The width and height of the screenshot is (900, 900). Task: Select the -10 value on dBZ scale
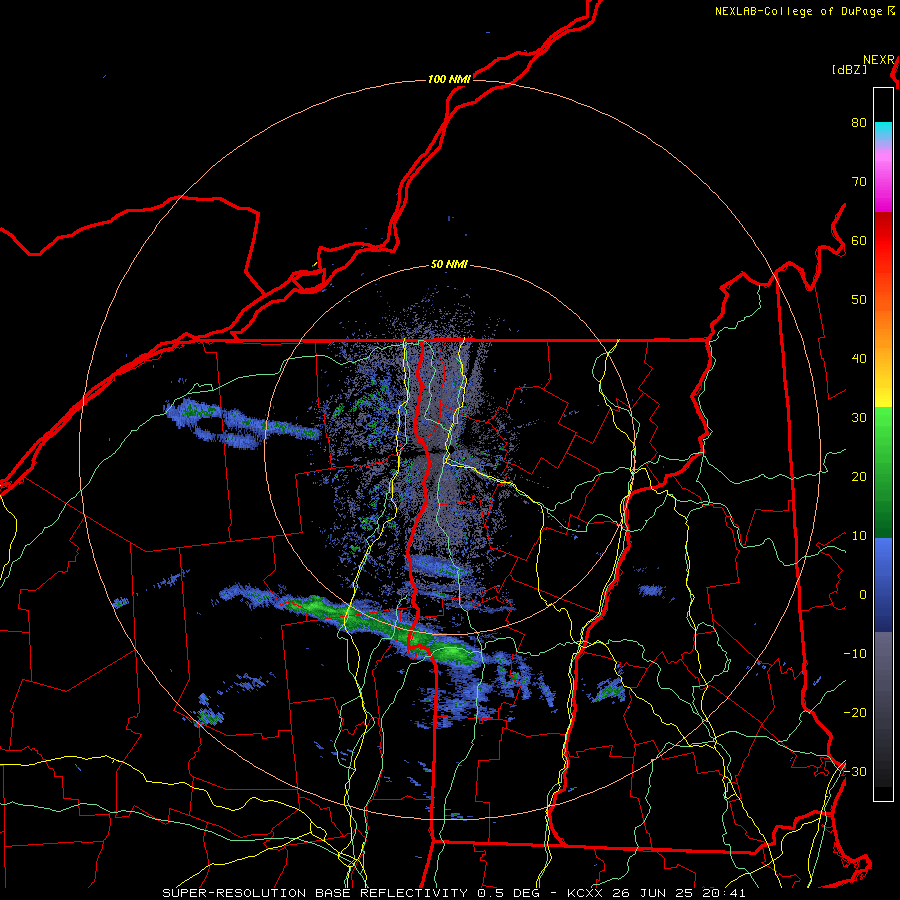click(x=855, y=654)
